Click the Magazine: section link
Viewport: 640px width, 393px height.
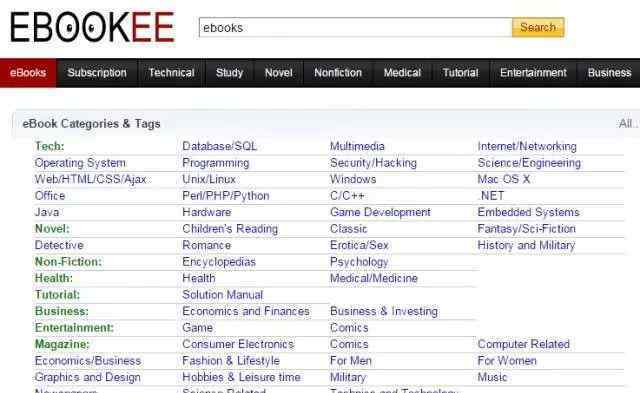[x=62, y=344]
